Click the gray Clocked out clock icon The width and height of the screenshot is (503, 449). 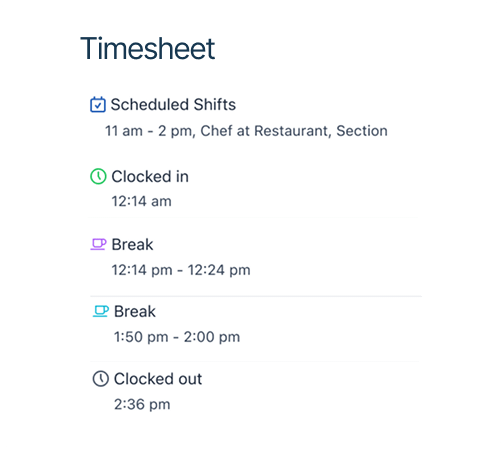[101, 379]
